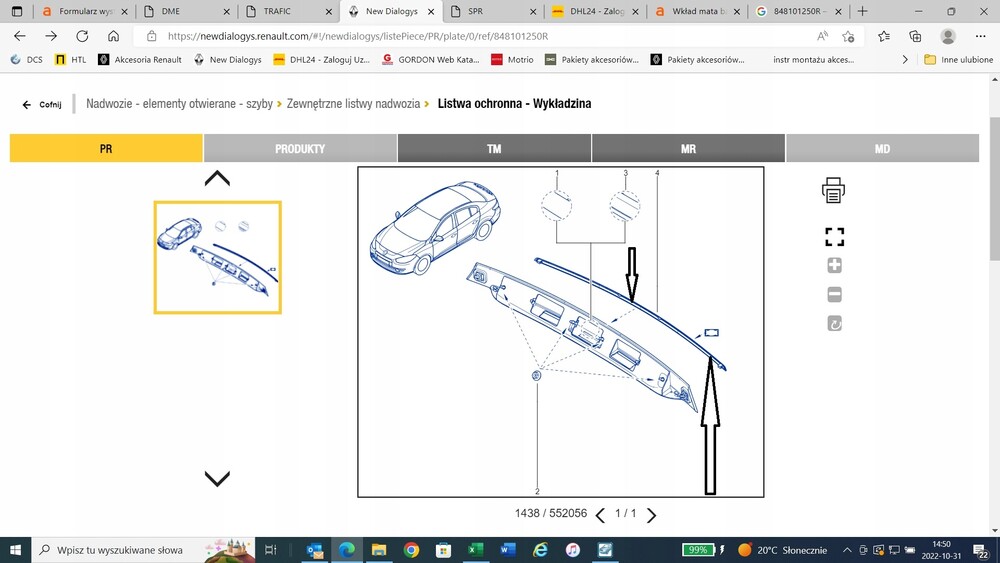Screen dimensions: 1000x563
Task: Open Excel from the taskbar
Action: click(475, 550)
